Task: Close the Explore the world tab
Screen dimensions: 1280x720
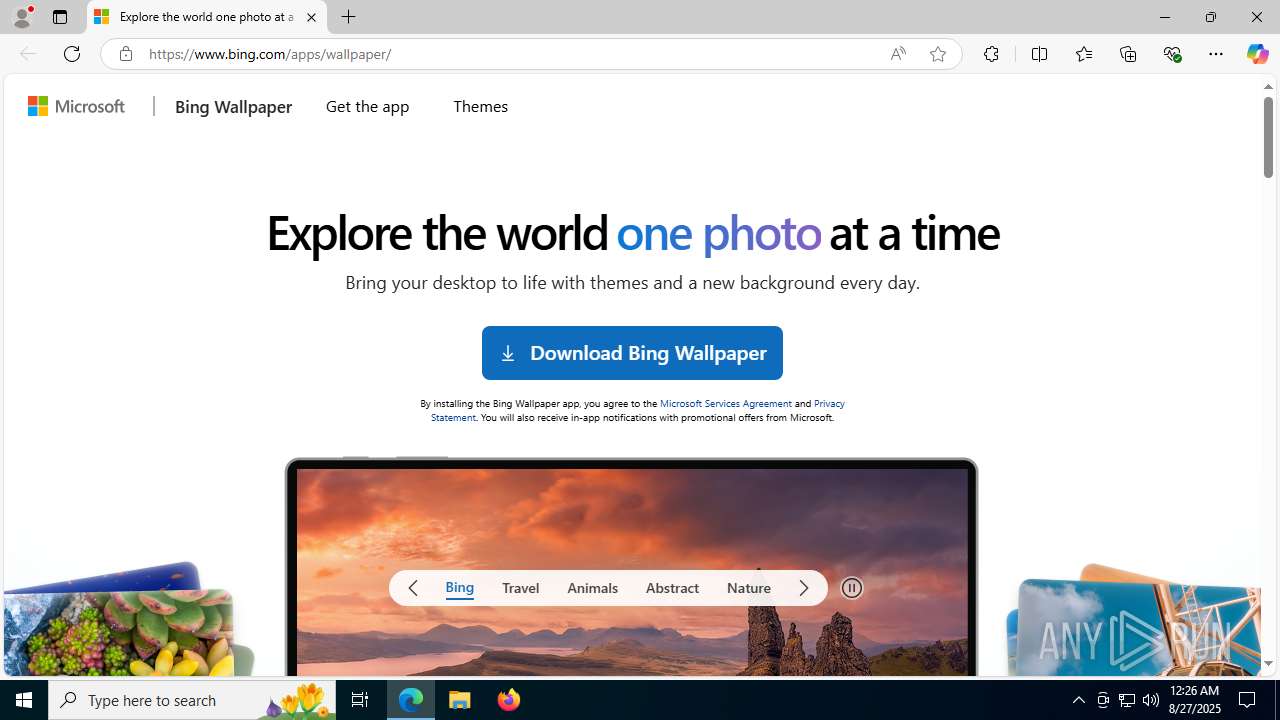Action: tap(311, 17)
